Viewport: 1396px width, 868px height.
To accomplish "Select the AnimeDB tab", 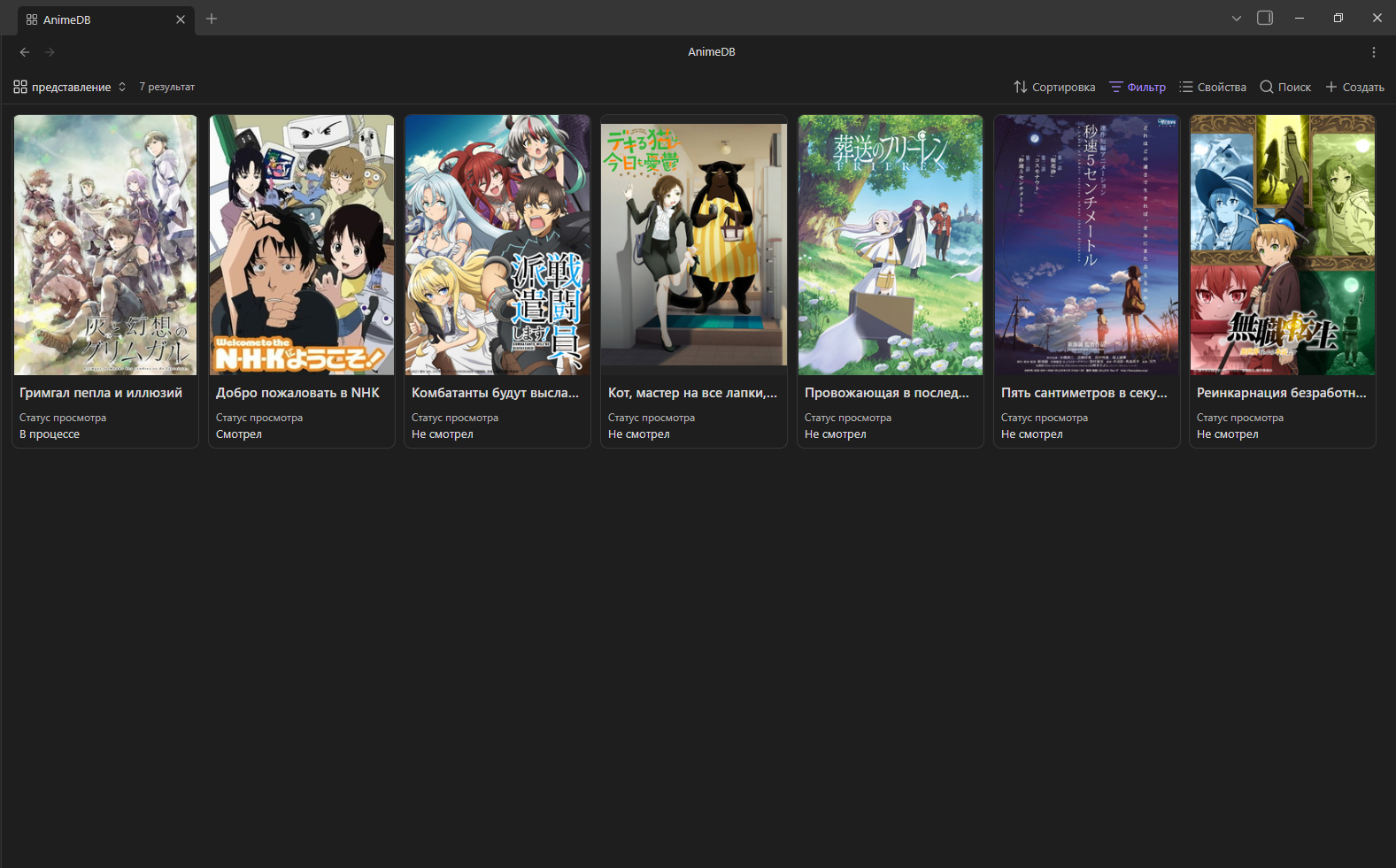I will tap(105, 19).
